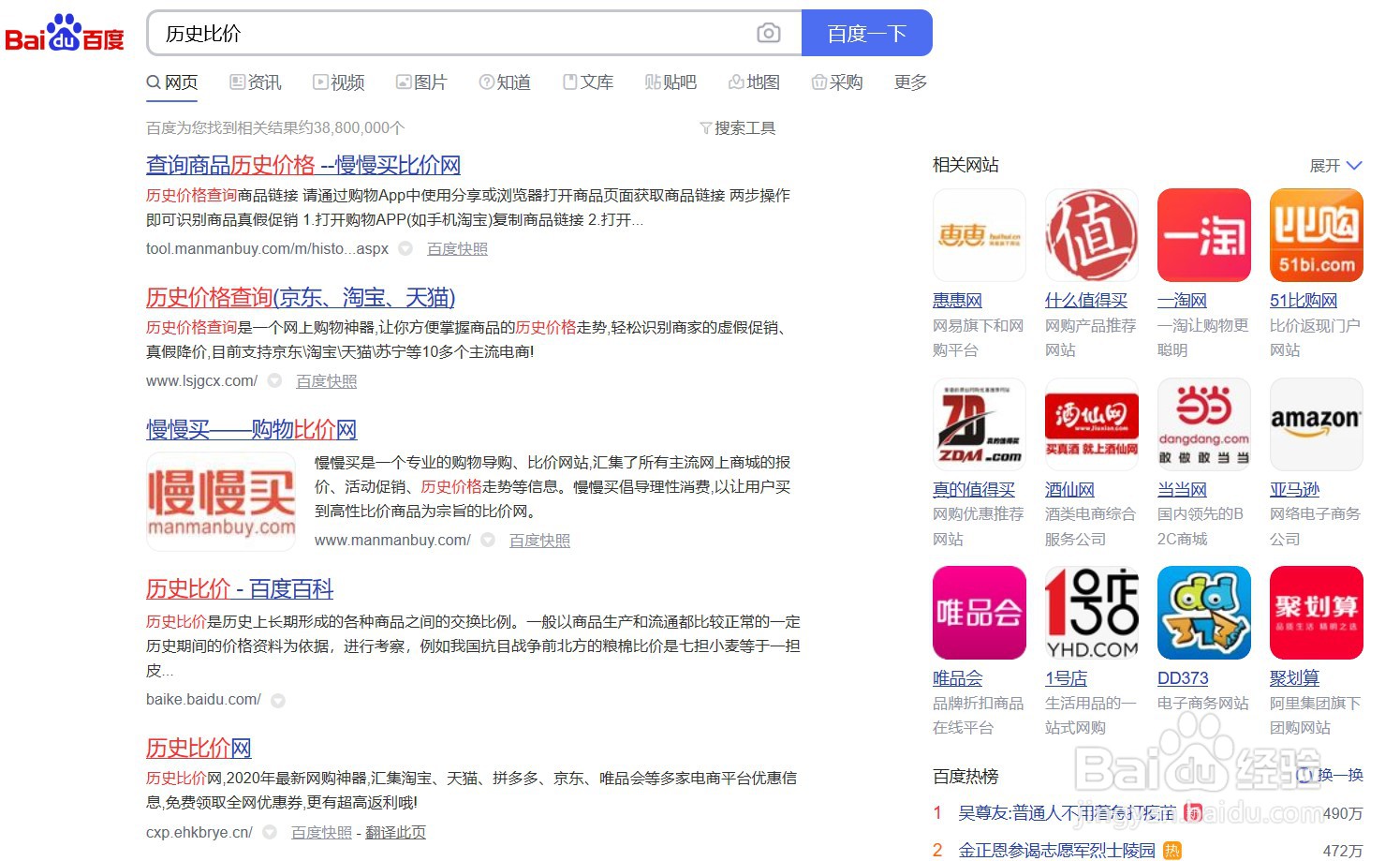The image size is (1400, 861).
Task: Open 搜索工具 filter options
Action: [738, 127]
